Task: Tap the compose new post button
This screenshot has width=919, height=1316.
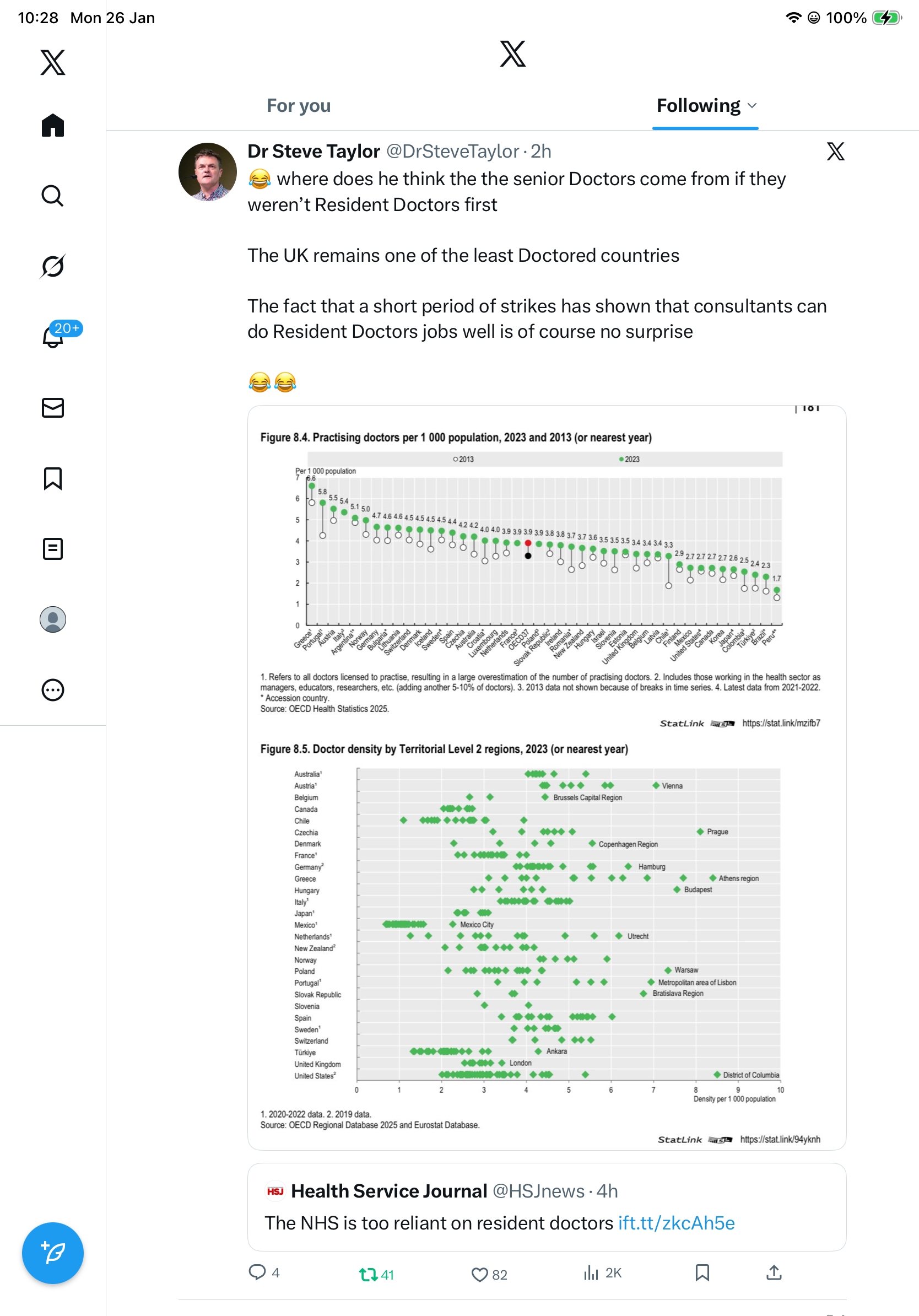Action: pyautogui.click(x=53, y=1253)
